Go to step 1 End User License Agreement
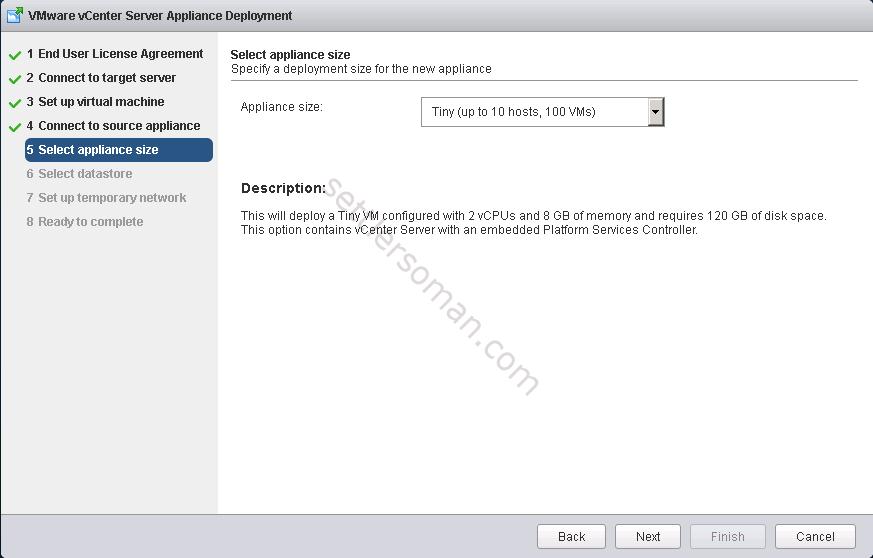This screenshot has height=558, width=873. 115,54
